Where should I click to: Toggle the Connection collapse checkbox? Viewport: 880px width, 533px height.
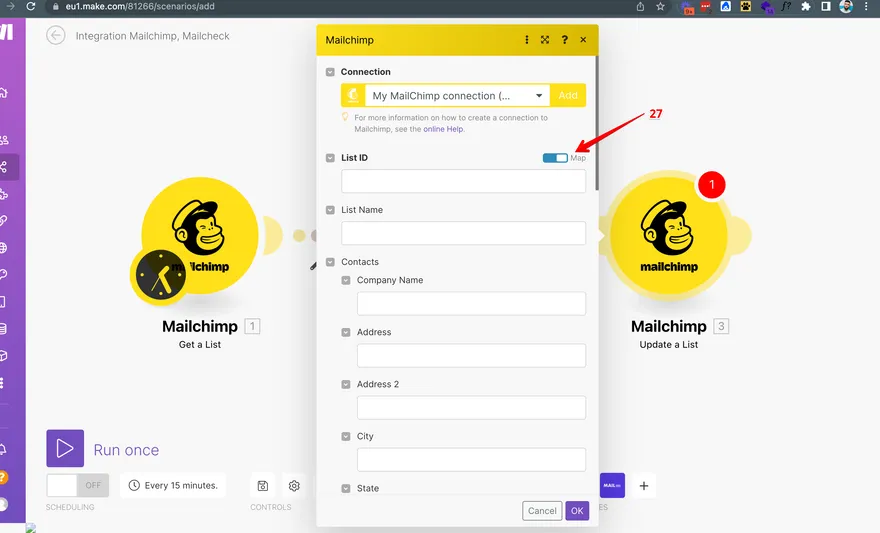[330, 72]
